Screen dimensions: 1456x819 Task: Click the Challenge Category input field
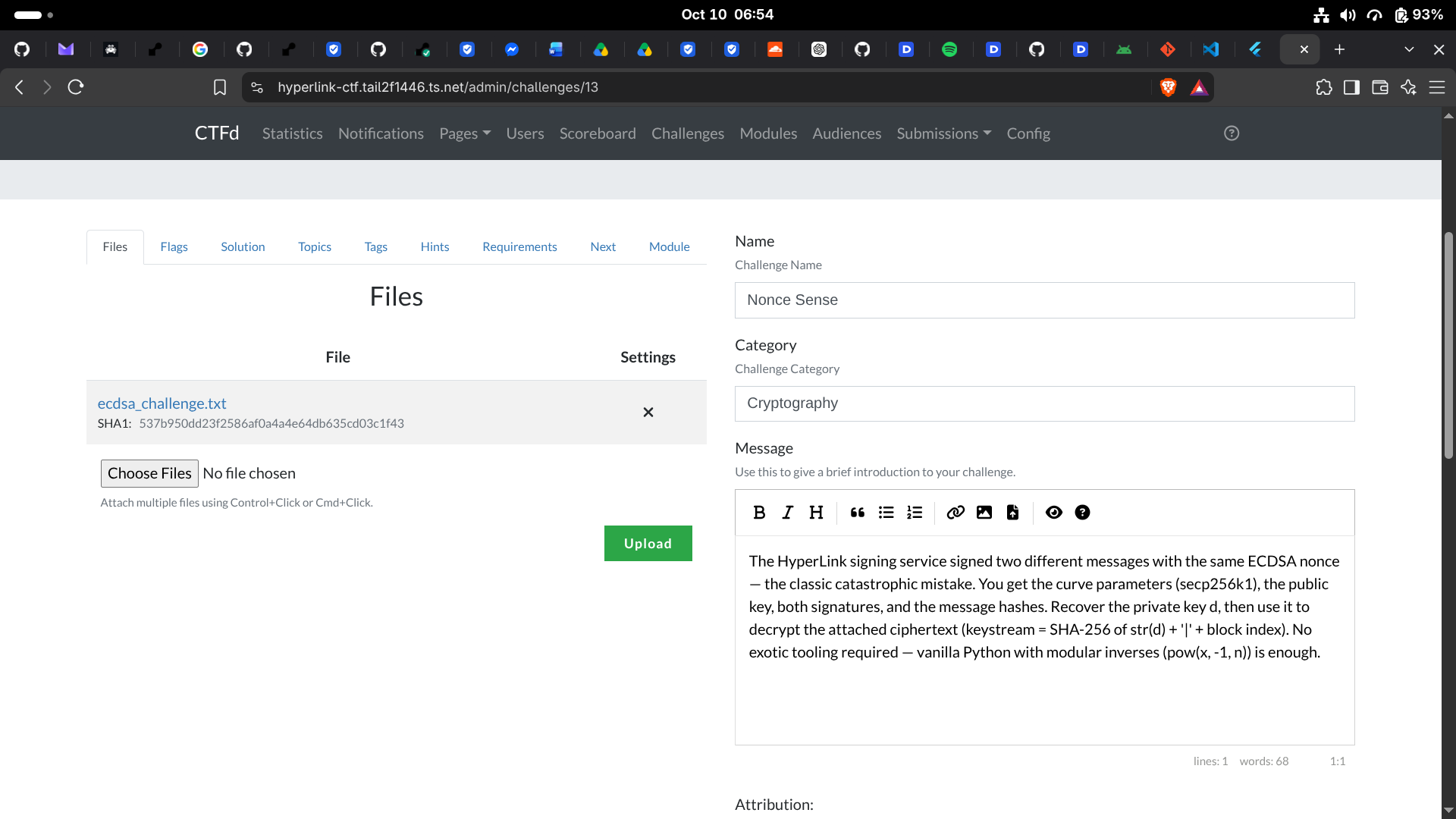tap(1044, 403)
